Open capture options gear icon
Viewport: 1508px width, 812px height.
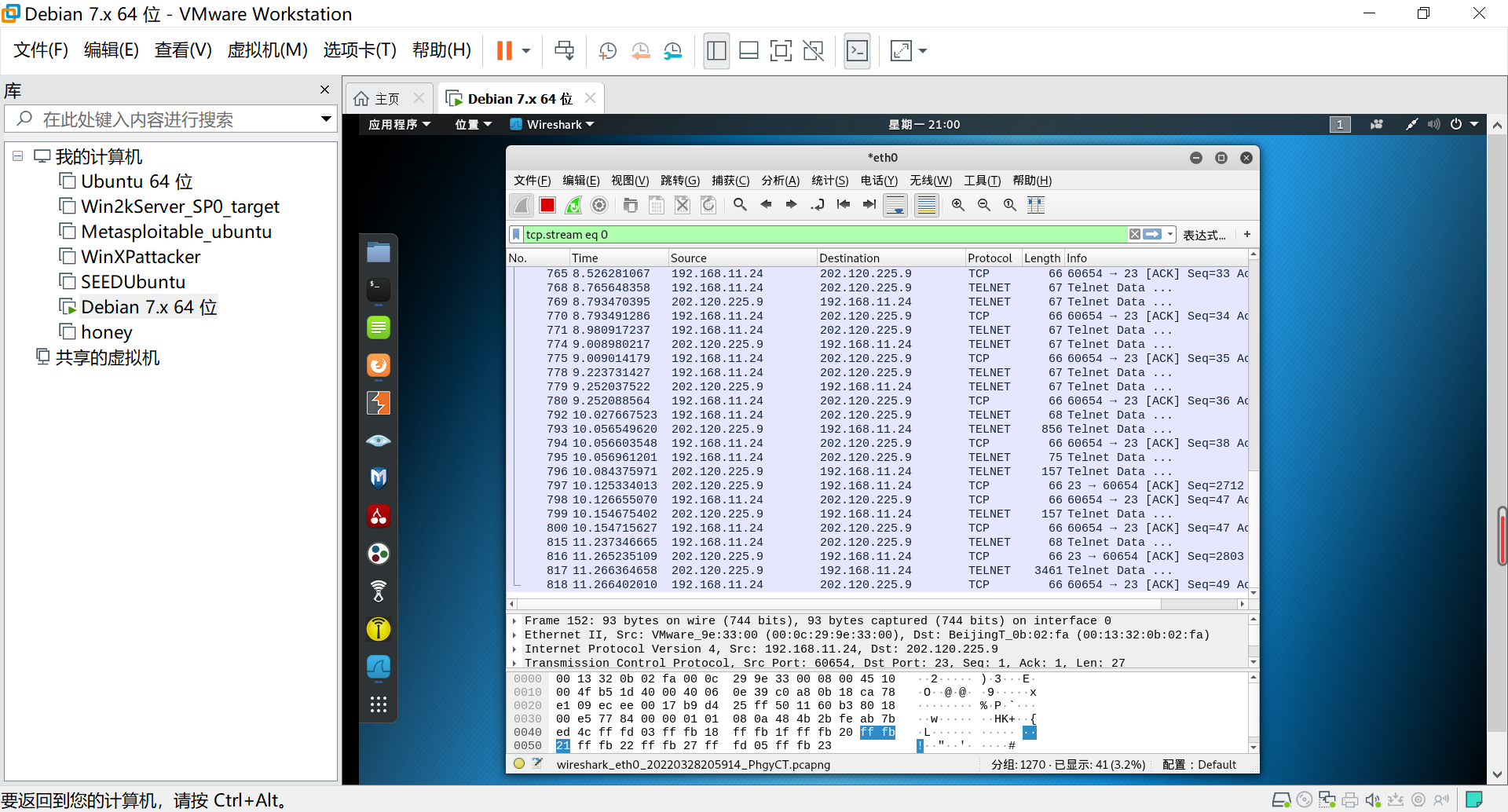[599, 205]
